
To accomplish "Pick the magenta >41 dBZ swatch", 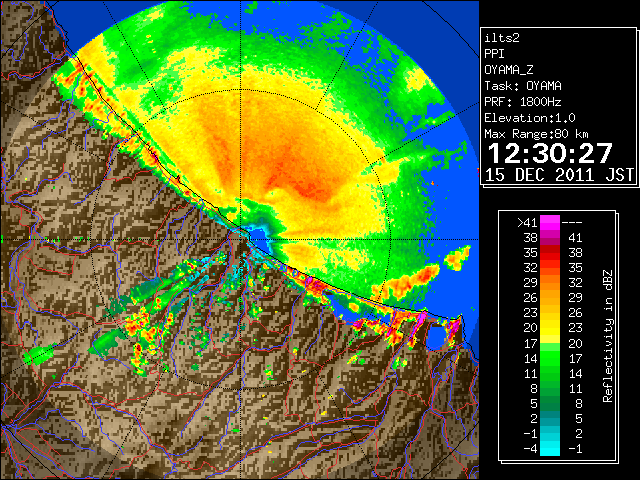I will [550, 222].
